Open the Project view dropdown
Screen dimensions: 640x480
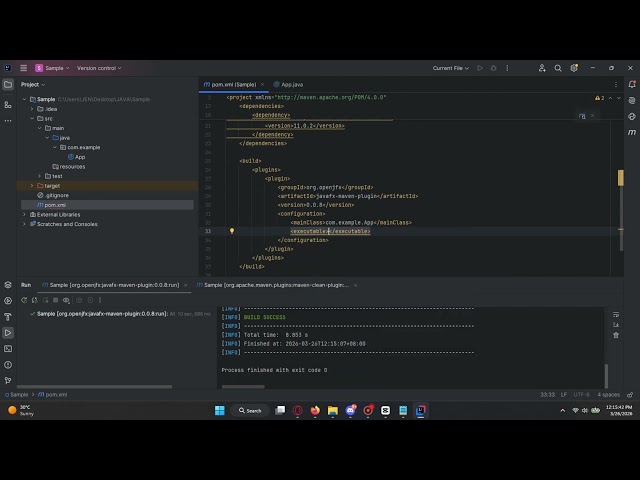click(33, 84)
